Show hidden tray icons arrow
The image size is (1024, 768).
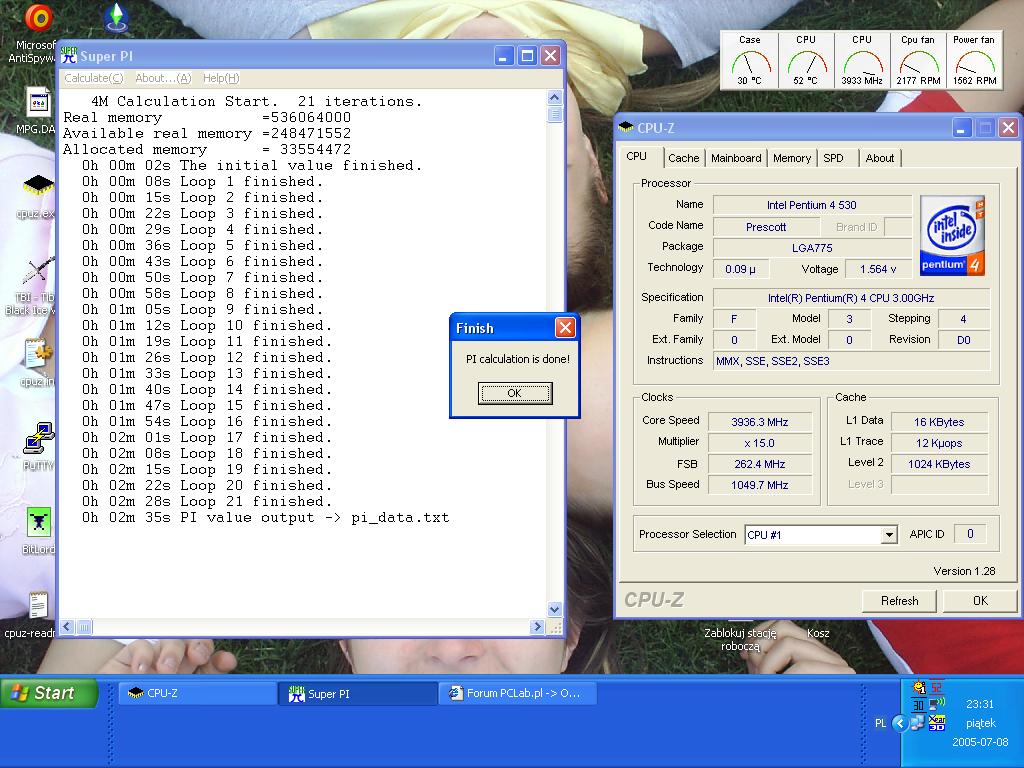900,723
